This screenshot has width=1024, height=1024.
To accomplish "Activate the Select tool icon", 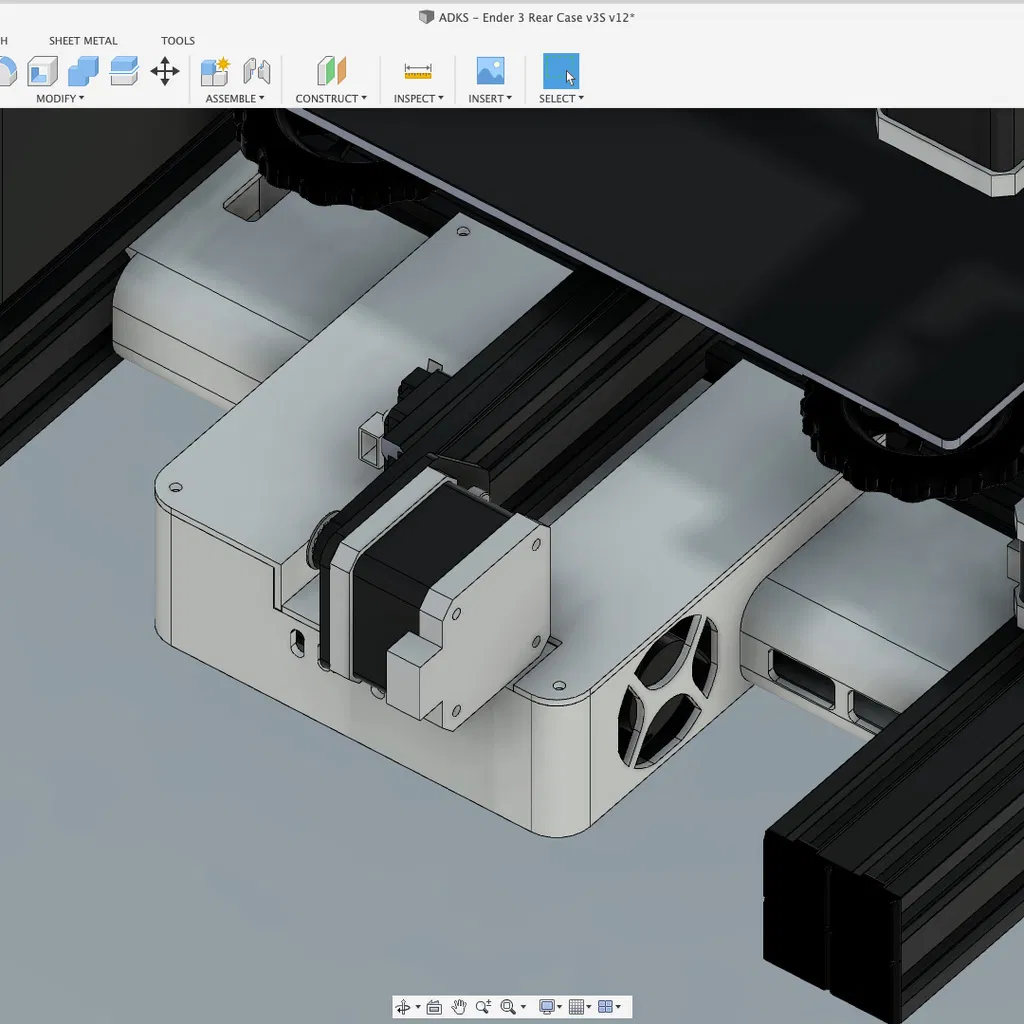I will click(561, 71).
